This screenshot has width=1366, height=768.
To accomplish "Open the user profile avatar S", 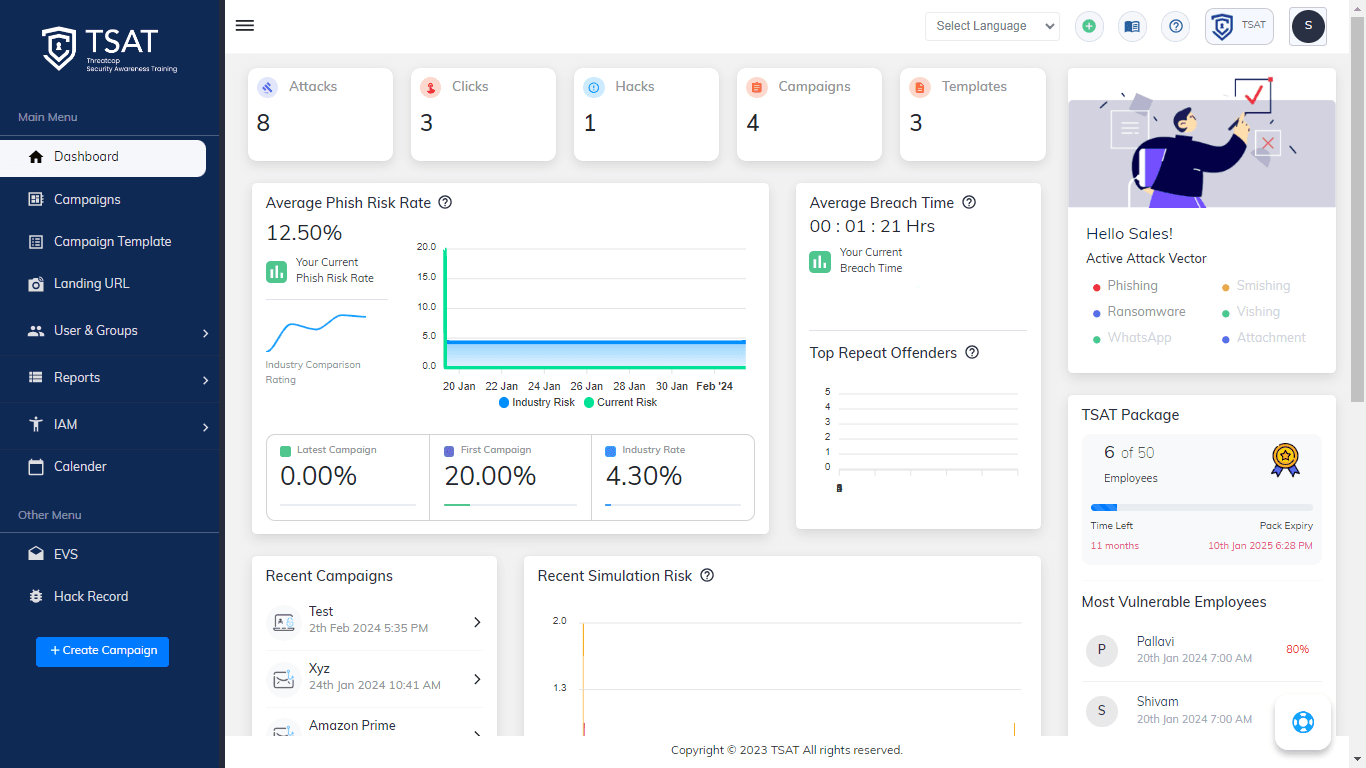I will pyautogui.click(x=1308, y=27).
